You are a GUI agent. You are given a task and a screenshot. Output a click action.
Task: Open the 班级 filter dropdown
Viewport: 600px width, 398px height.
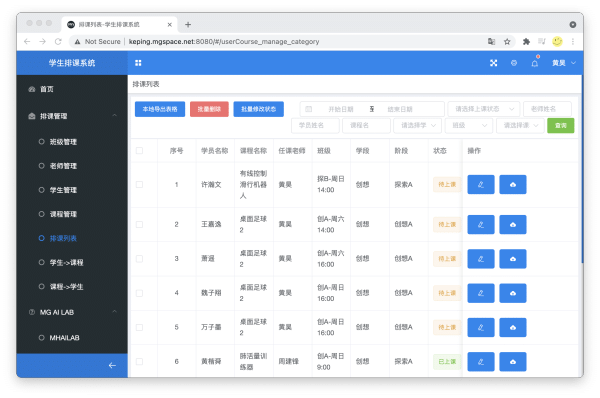(469, 126)
